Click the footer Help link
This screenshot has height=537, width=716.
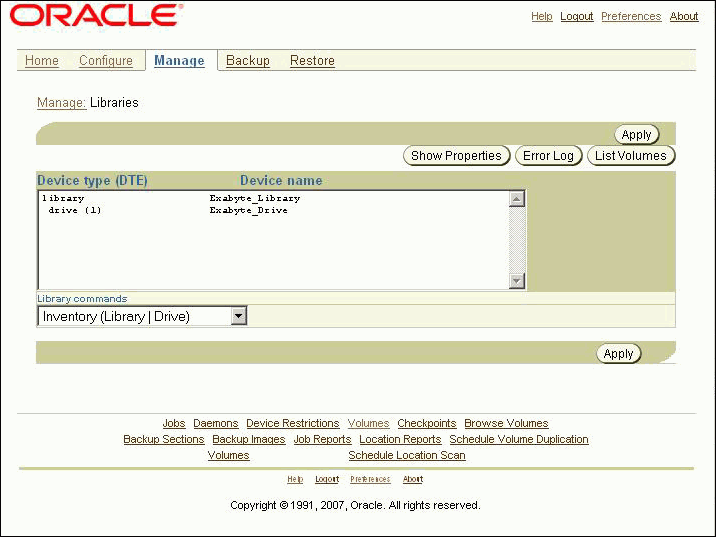coord(295,479)
